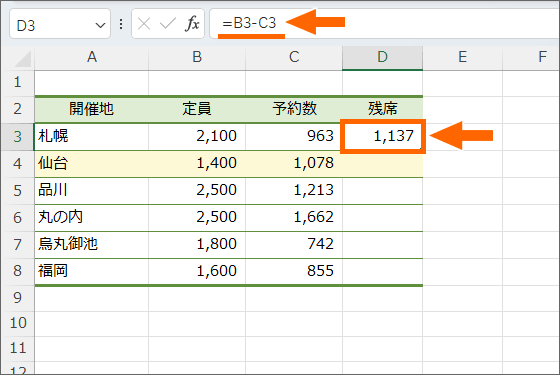This screenshot has height=375, width=560.
Task: Select empty 残席 cell in 烏丸御池 row
Action: point(382,245)
